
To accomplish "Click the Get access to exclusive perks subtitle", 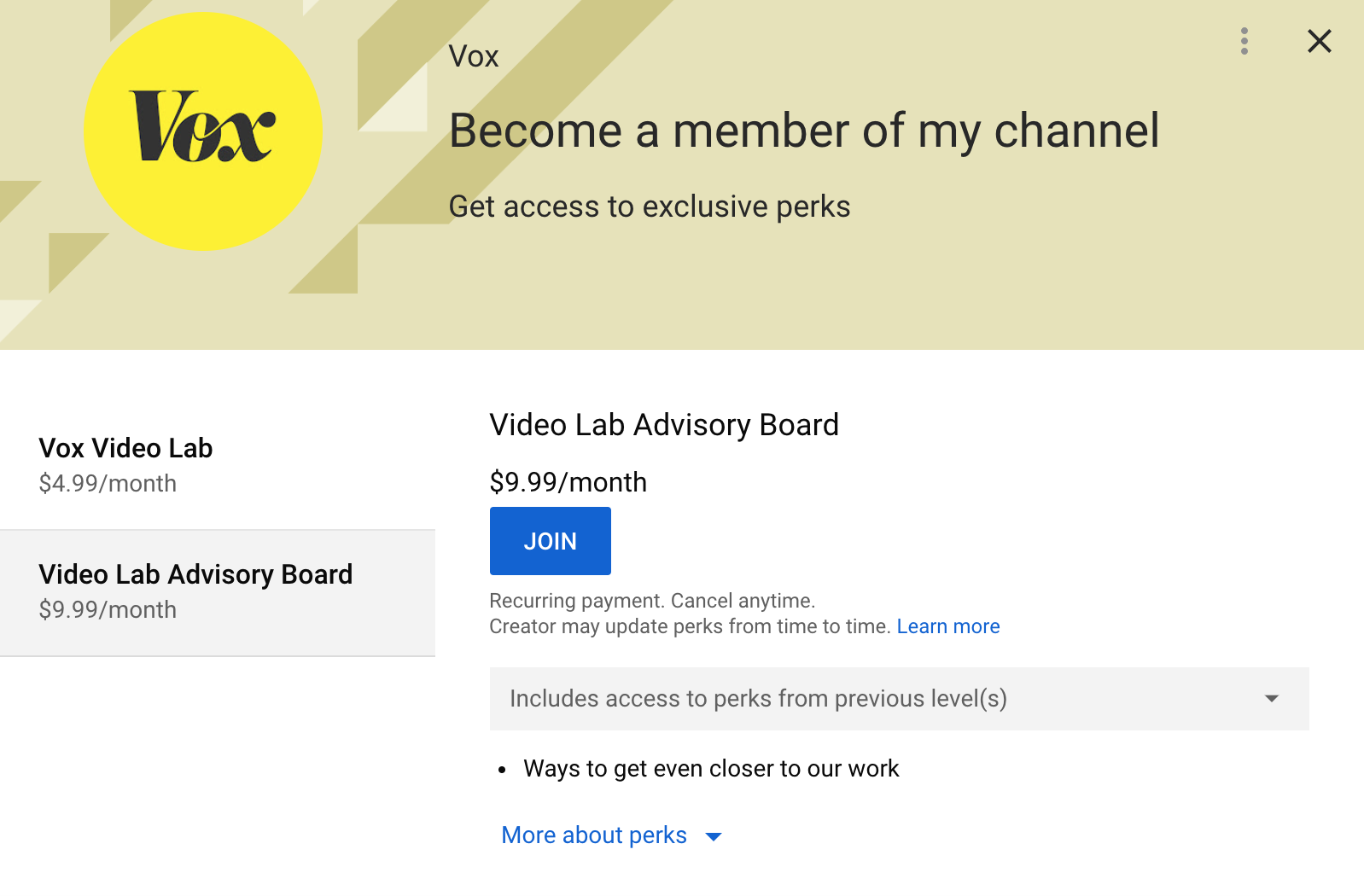I will (x=650, y=207).
